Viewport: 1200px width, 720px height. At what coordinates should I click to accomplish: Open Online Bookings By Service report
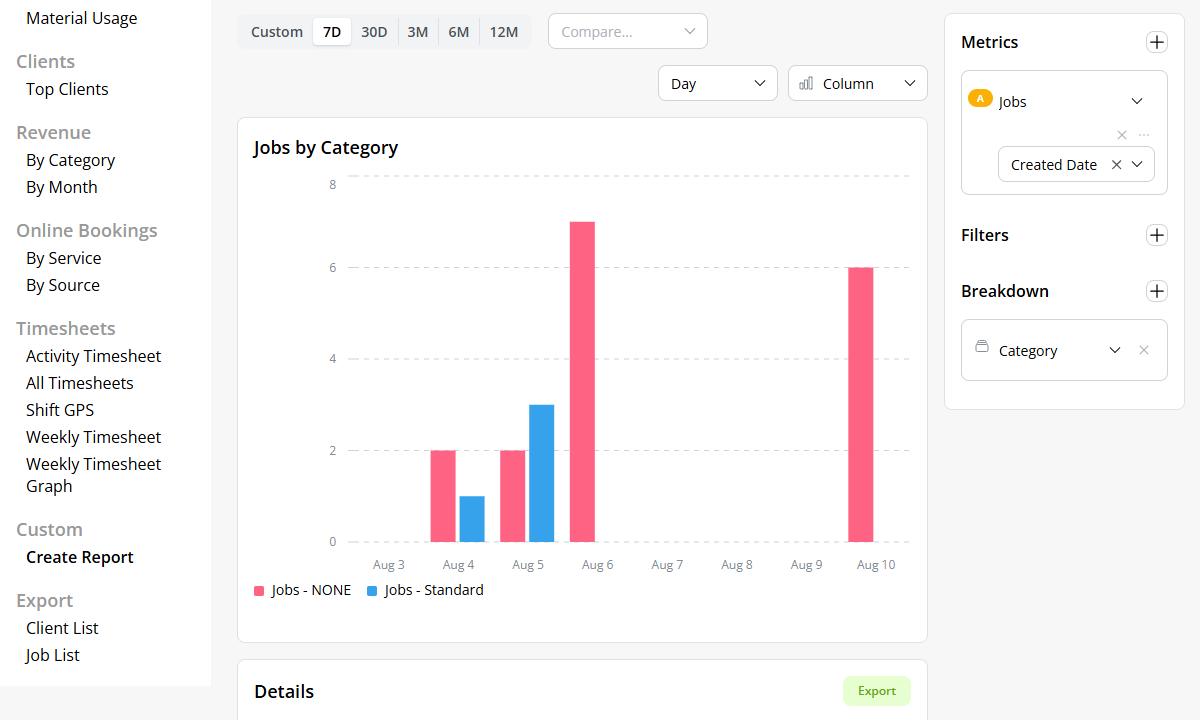point(64,258)
